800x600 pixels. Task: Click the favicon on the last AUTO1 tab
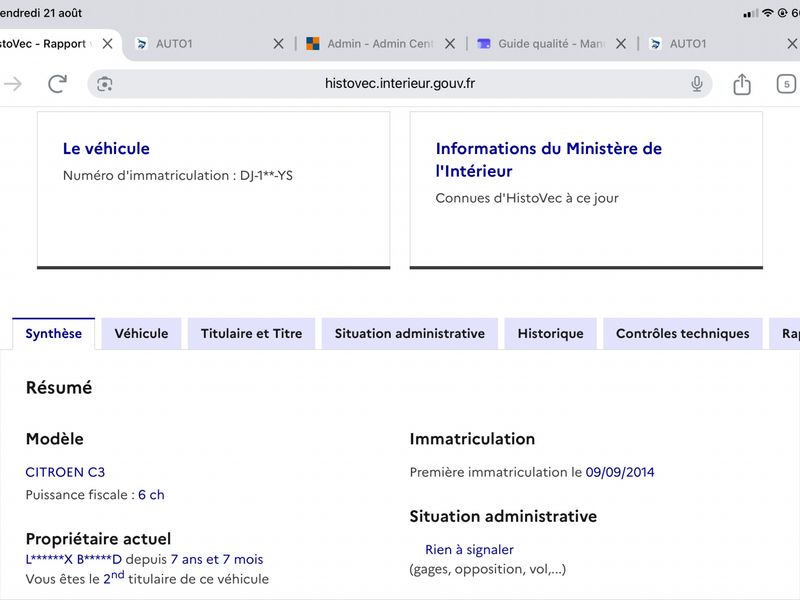click(x=656, y=44)
